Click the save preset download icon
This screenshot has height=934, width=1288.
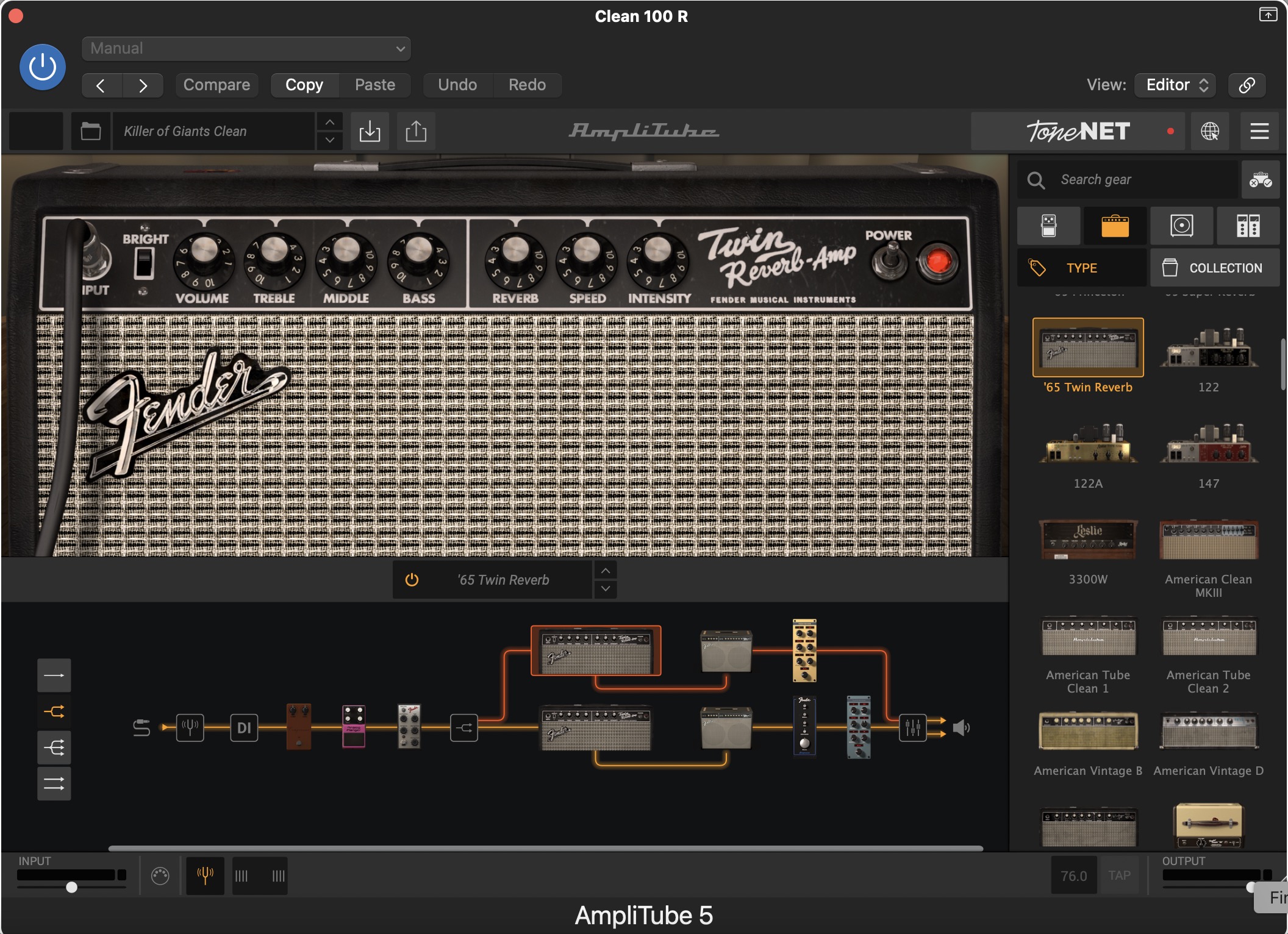(x=370, y=131)
